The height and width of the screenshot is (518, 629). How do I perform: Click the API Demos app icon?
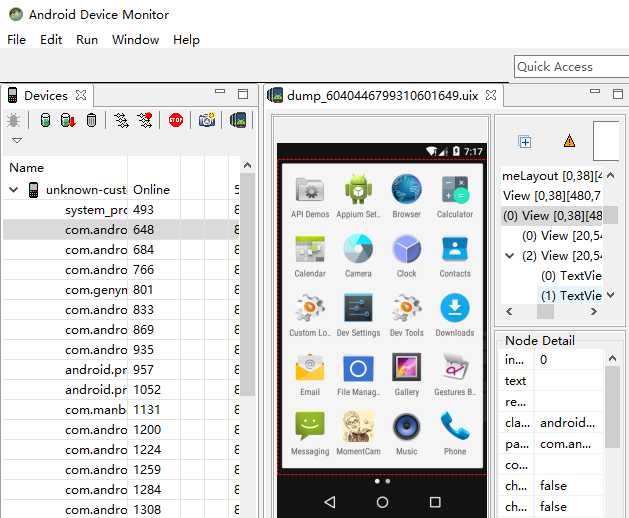[310, 189]
